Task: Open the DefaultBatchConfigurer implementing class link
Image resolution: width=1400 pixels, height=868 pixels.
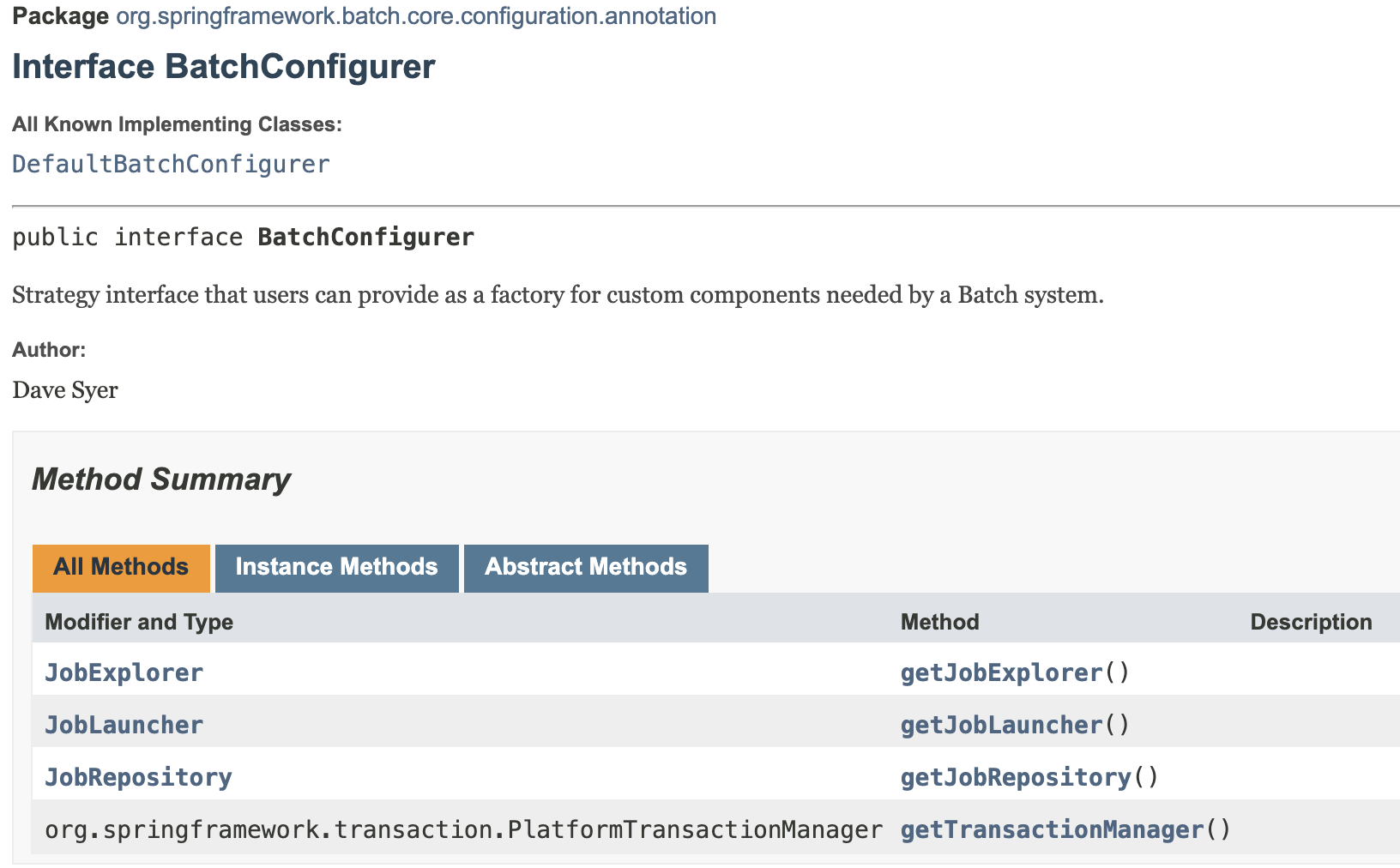Action: pos(171,164)
